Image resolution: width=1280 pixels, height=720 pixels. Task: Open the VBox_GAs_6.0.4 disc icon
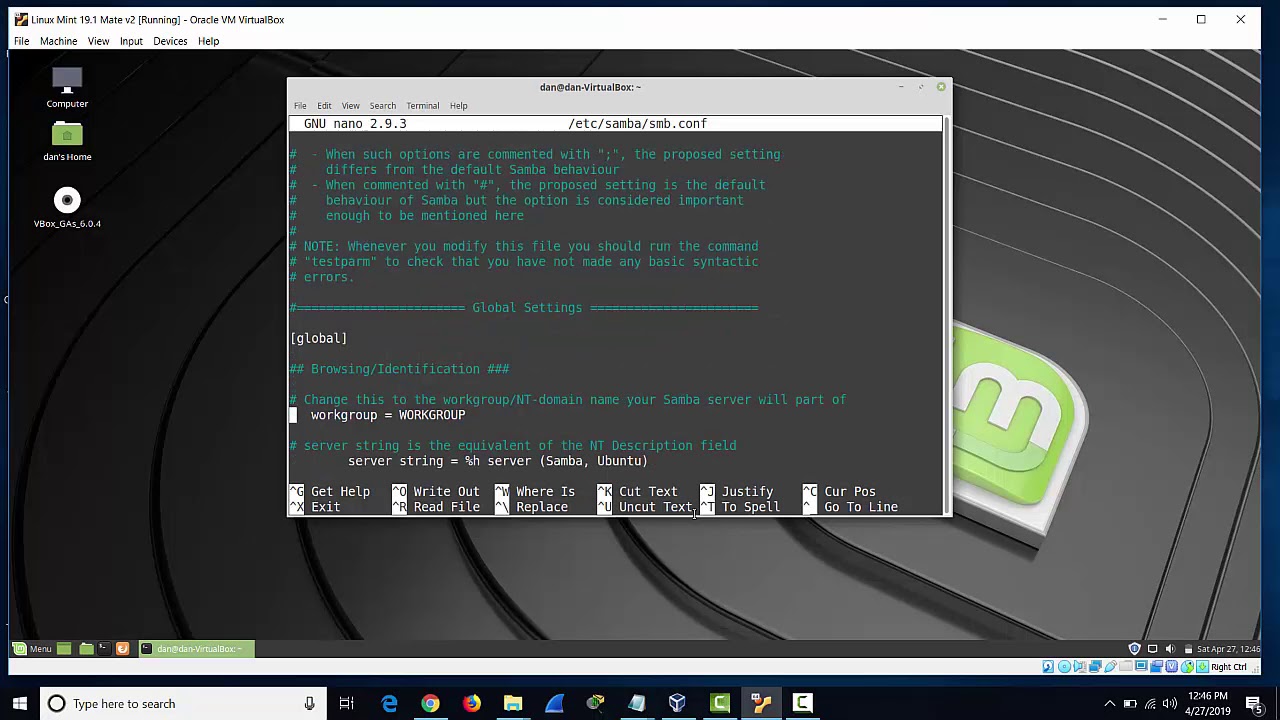[67, 208]
